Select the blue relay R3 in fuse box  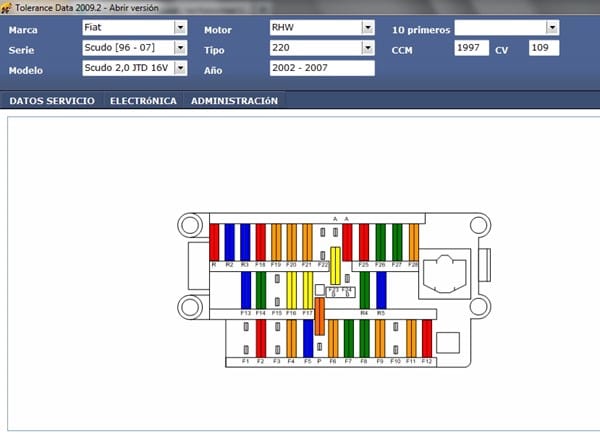245,243
